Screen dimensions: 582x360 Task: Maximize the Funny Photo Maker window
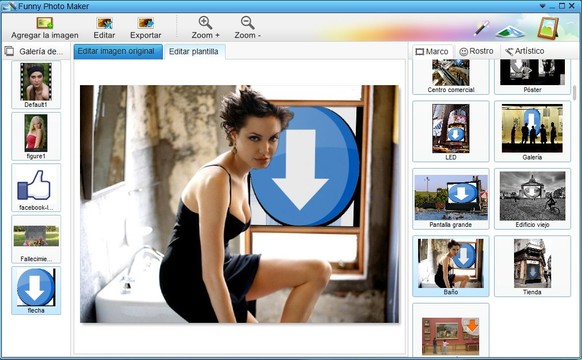point(562,6)
